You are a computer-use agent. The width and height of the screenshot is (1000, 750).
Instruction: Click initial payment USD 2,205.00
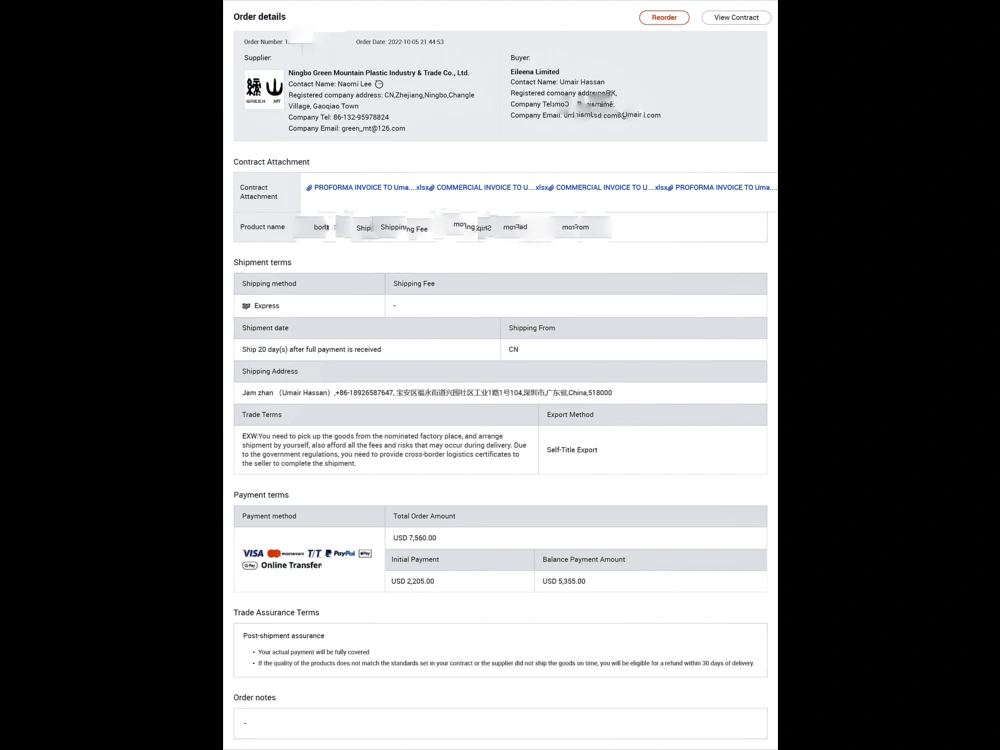(413, 581)
